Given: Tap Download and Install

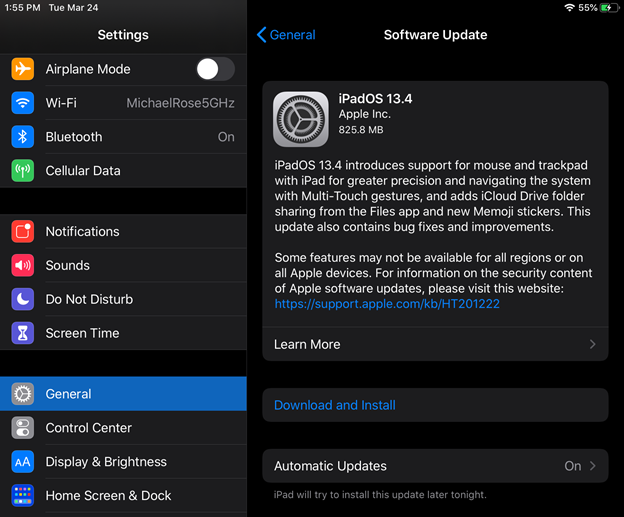Looking at the screenshot, I should coord(435,405).
